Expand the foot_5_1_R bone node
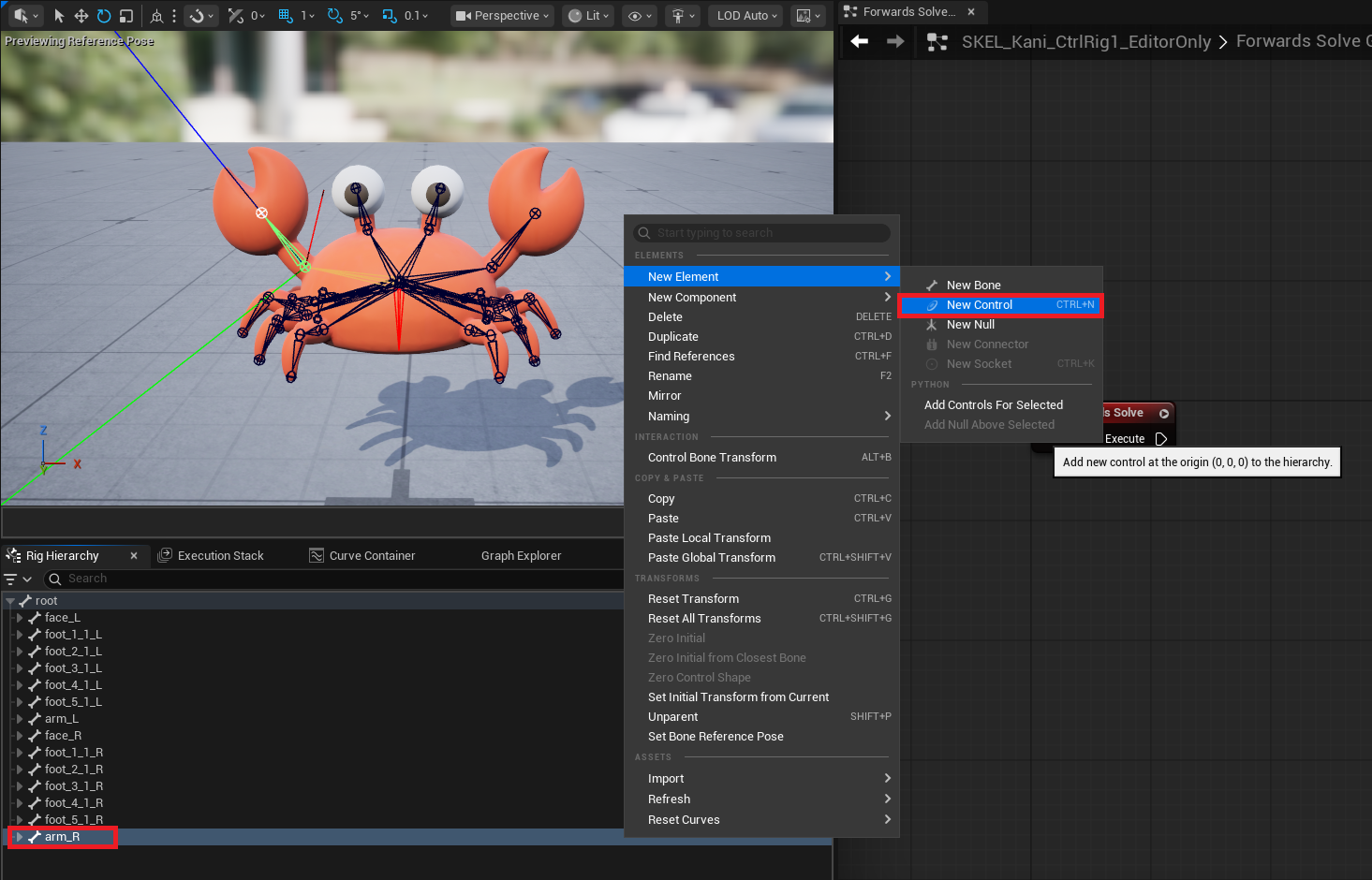Screen dimensions: 1372x880 tap(19, 820)
